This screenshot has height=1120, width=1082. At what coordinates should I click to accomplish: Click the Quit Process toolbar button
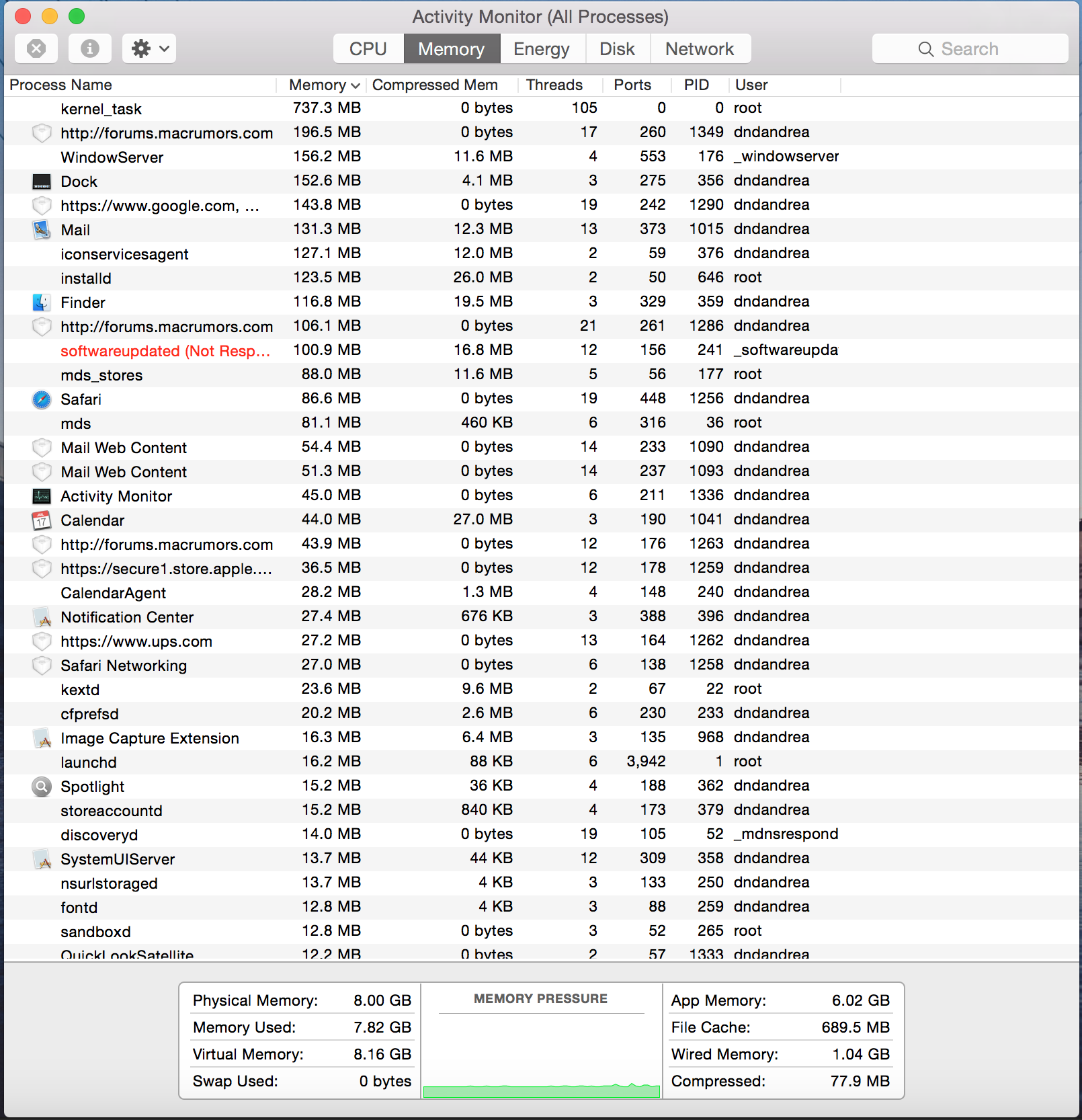click(36, 48)
